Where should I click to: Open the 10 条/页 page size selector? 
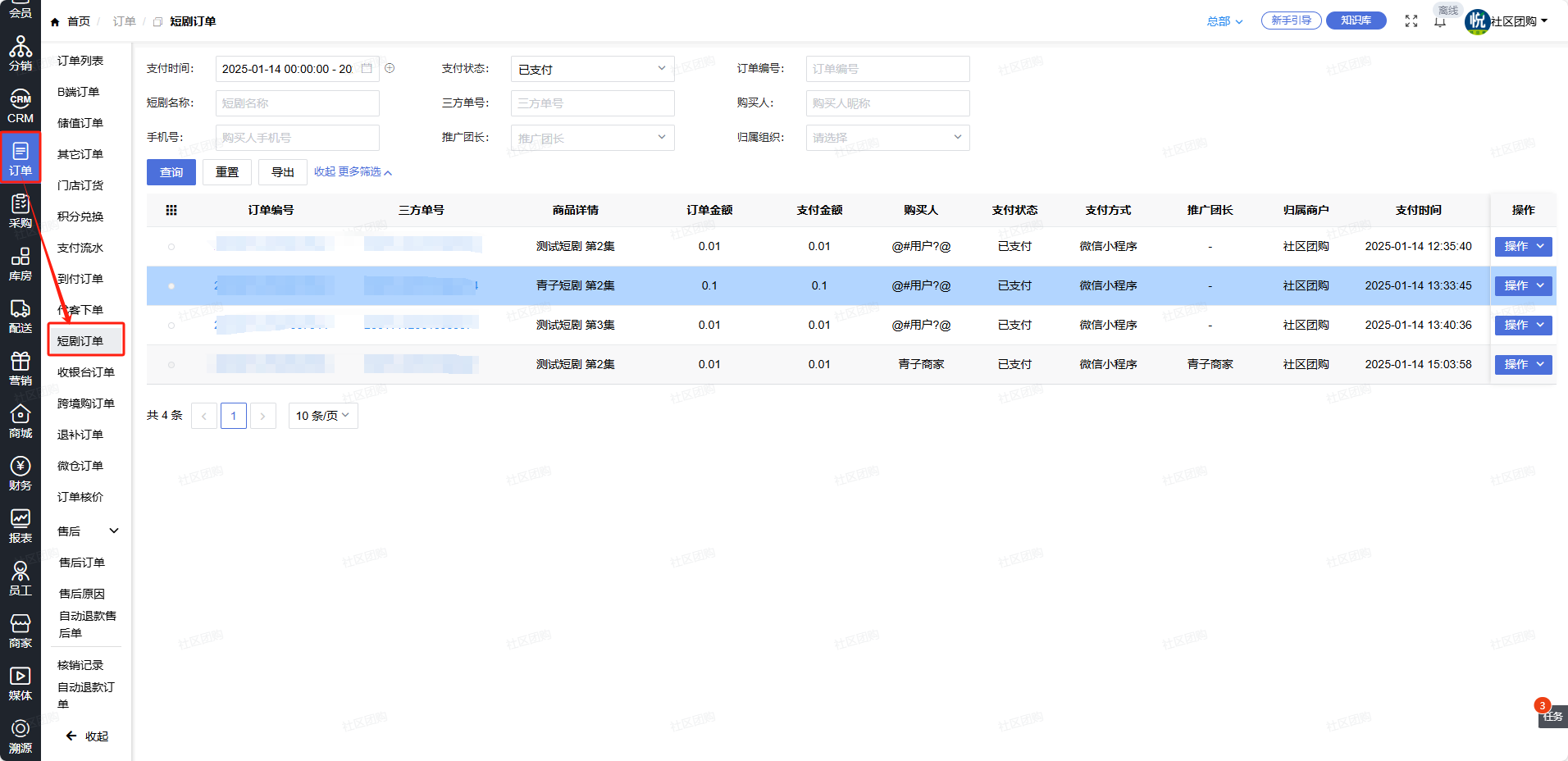[x=323, y=416]
